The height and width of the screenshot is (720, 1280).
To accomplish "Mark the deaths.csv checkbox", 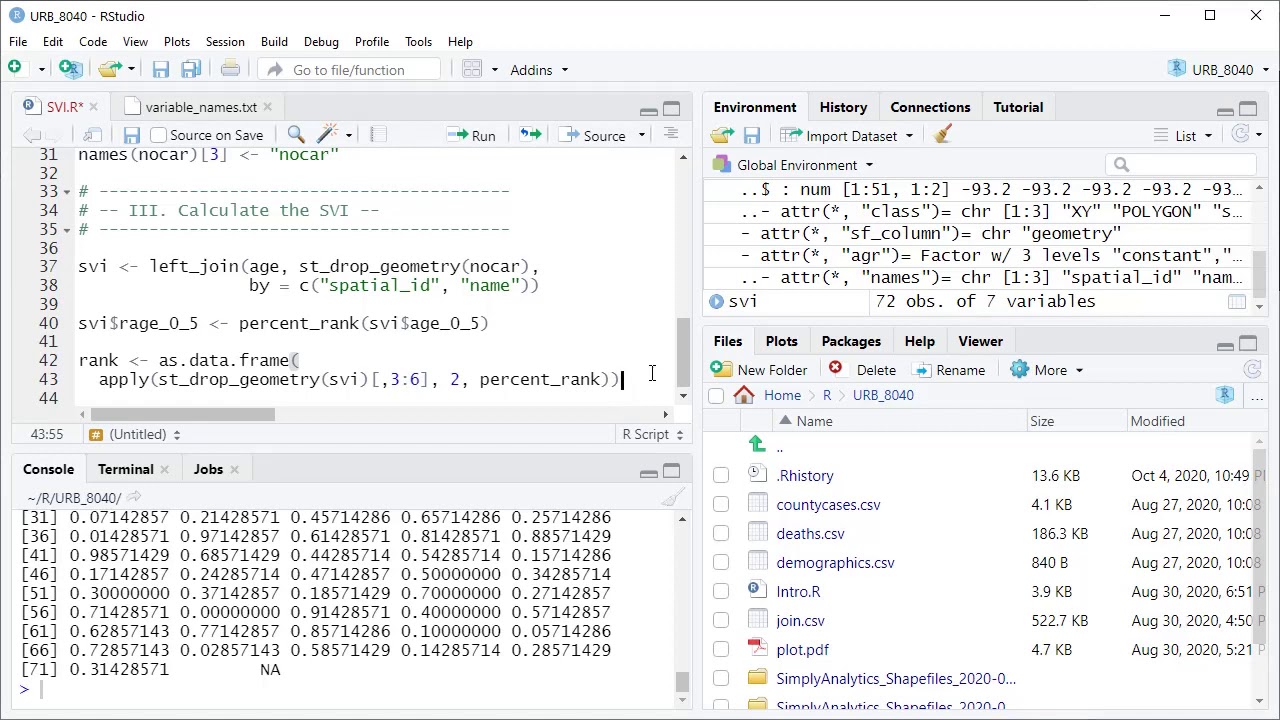I will pos(721,534).
